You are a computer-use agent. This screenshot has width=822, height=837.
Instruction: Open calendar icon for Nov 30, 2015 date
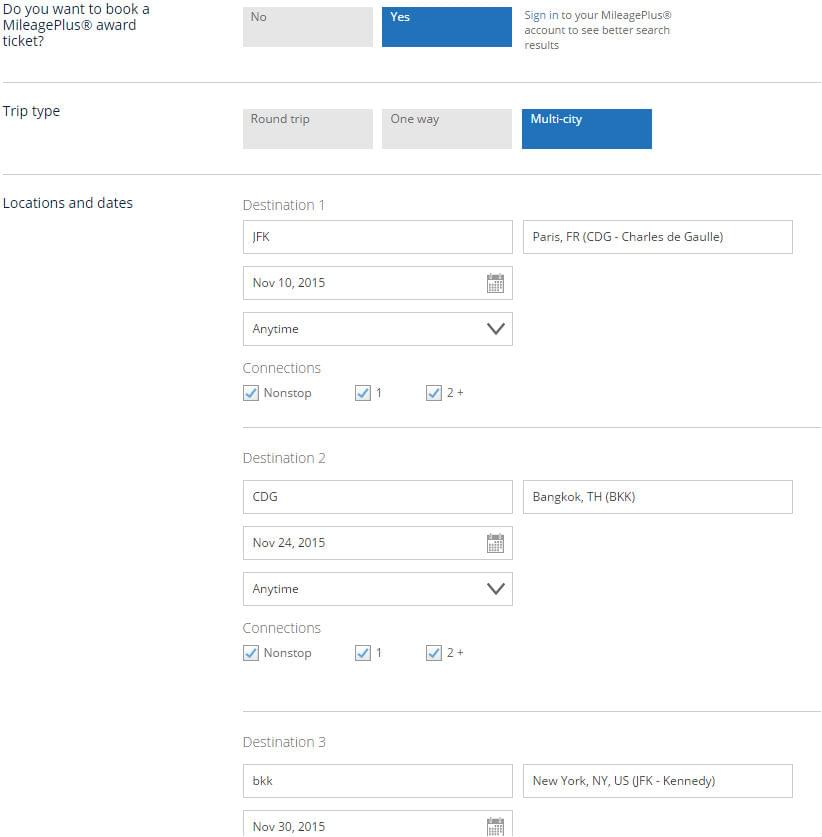(x=495, y=826)
